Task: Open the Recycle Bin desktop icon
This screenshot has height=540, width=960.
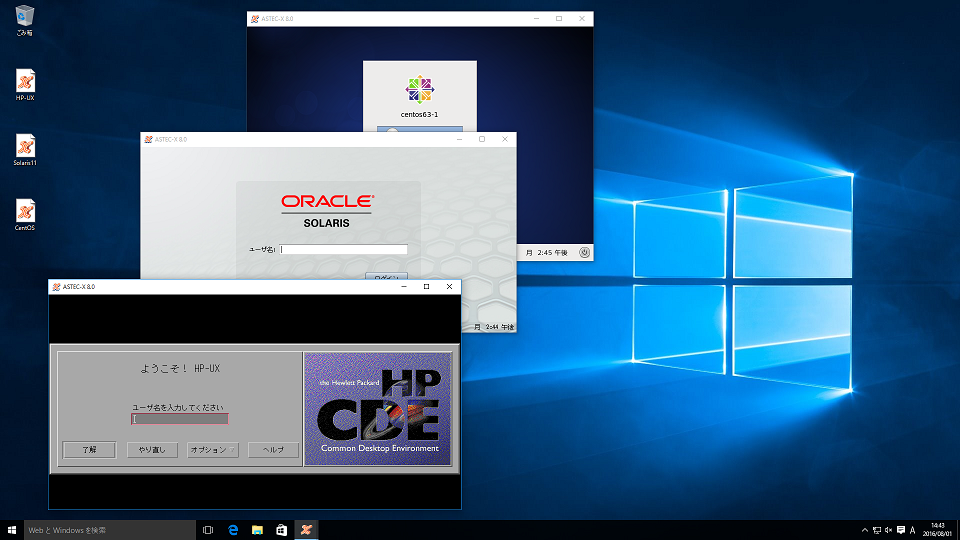Action: point(24,21)
